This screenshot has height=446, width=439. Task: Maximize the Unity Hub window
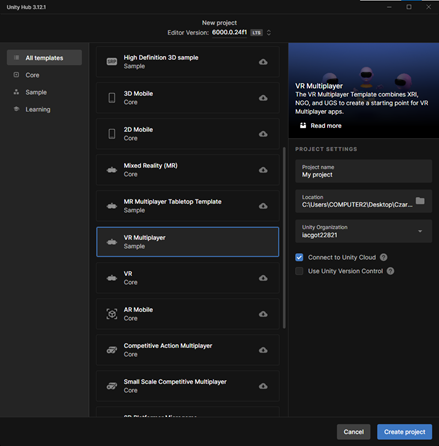(409, 7)
